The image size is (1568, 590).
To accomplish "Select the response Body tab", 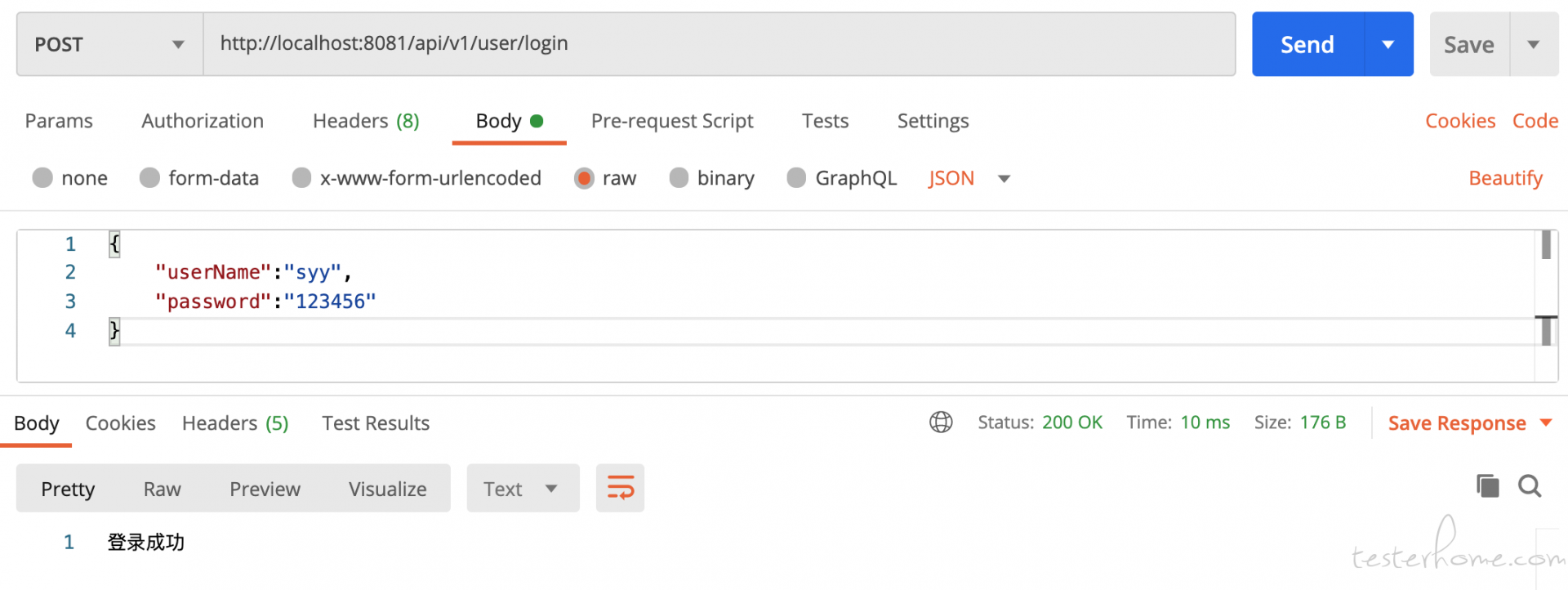I will (37, 423).
